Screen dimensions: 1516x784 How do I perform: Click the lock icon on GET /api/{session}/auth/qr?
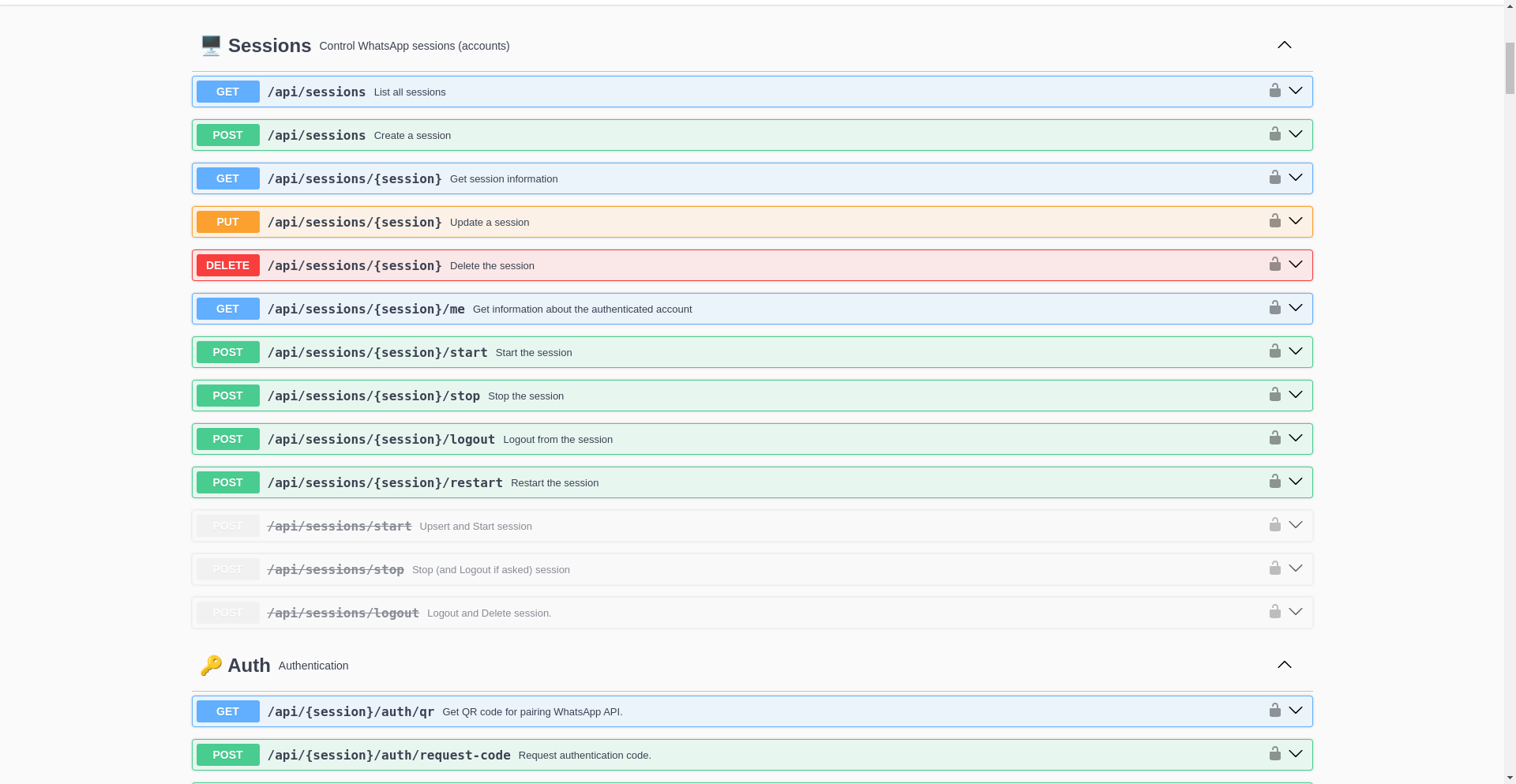coord(1275,710)
